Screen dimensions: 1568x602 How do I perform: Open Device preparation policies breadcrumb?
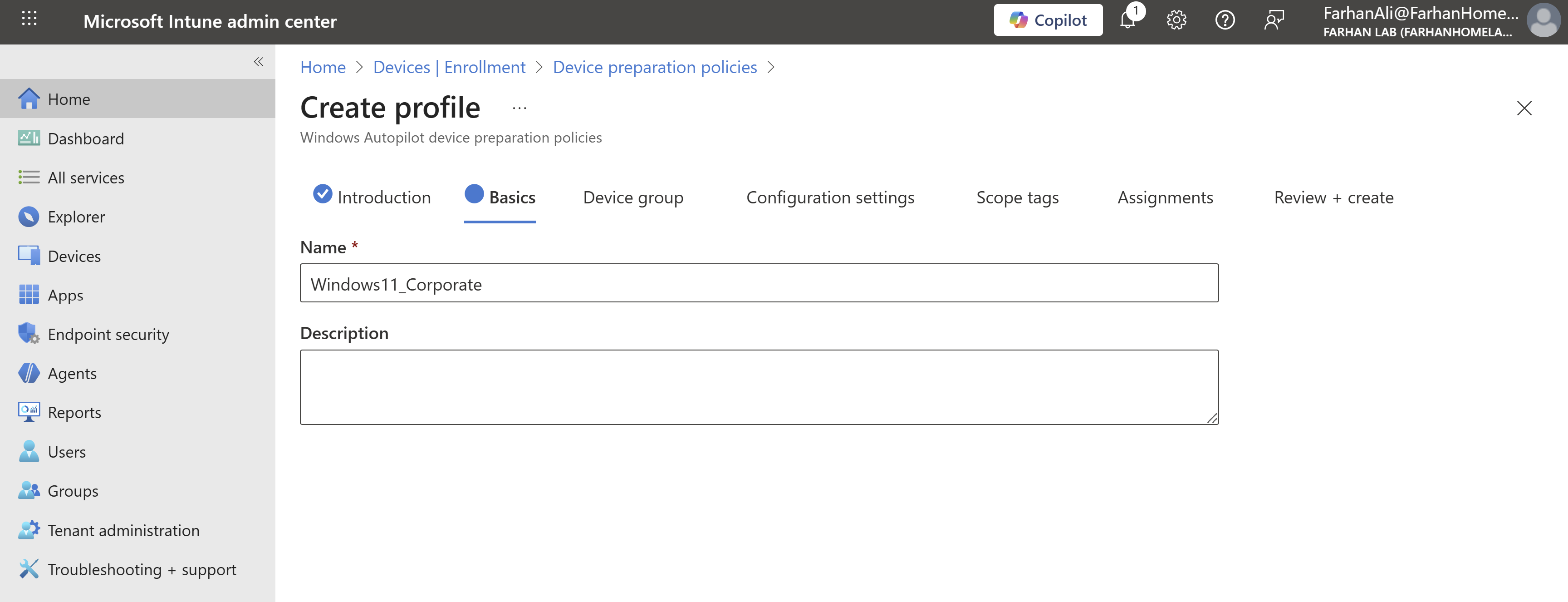654,67
